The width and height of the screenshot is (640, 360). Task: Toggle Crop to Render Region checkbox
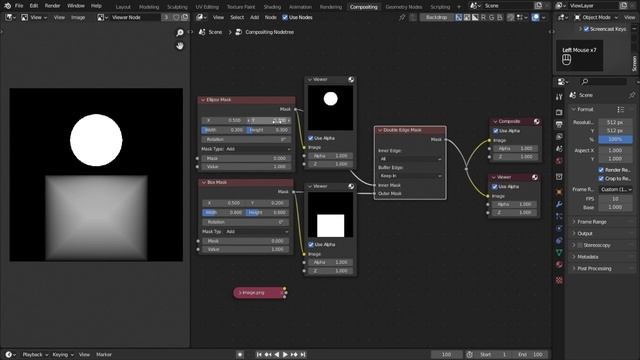coord(601,179)
